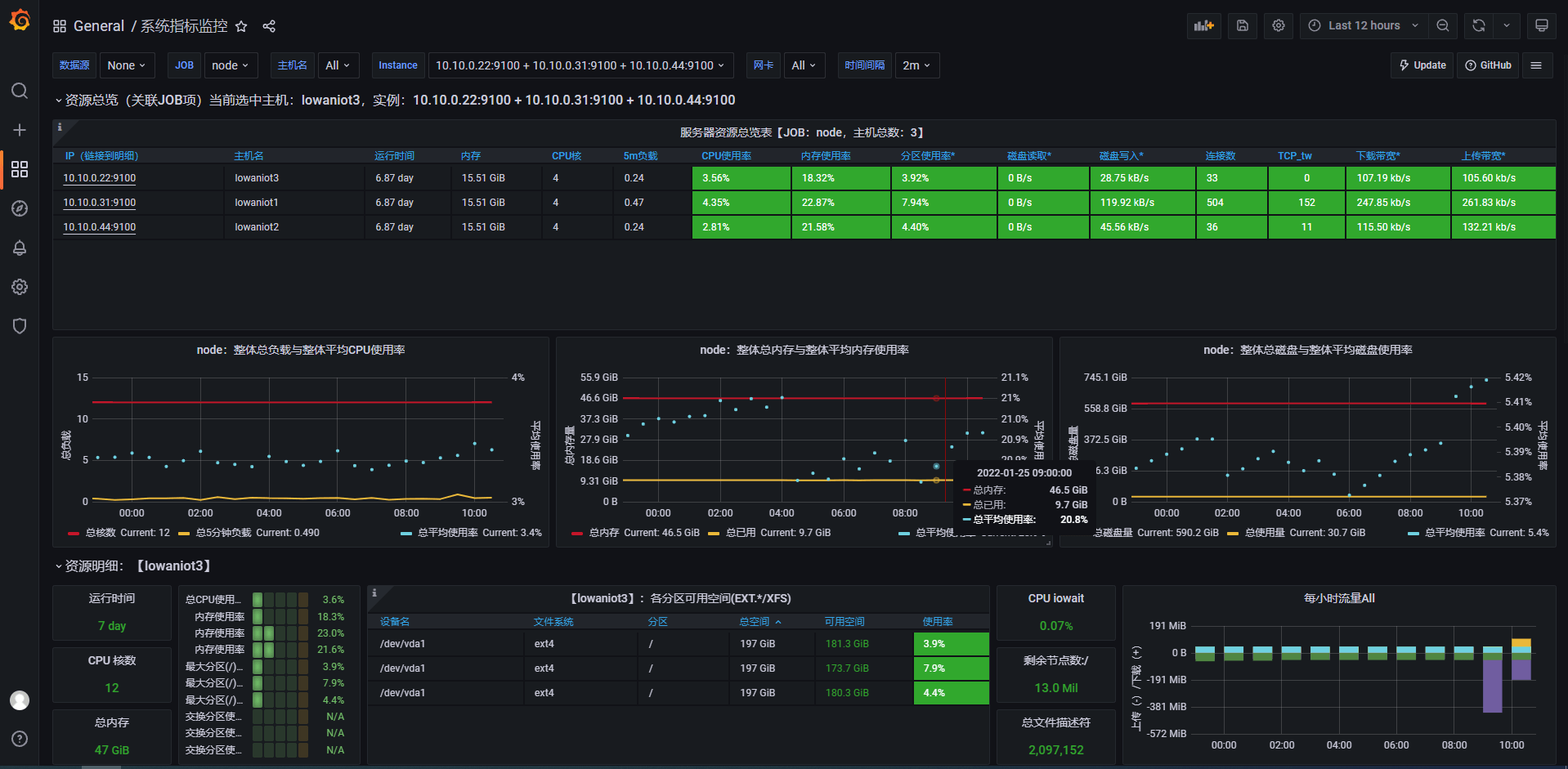This screenshot has width=1568, height=769.
Task: Open sidebar search magnifier
Action: coord(20,91)
